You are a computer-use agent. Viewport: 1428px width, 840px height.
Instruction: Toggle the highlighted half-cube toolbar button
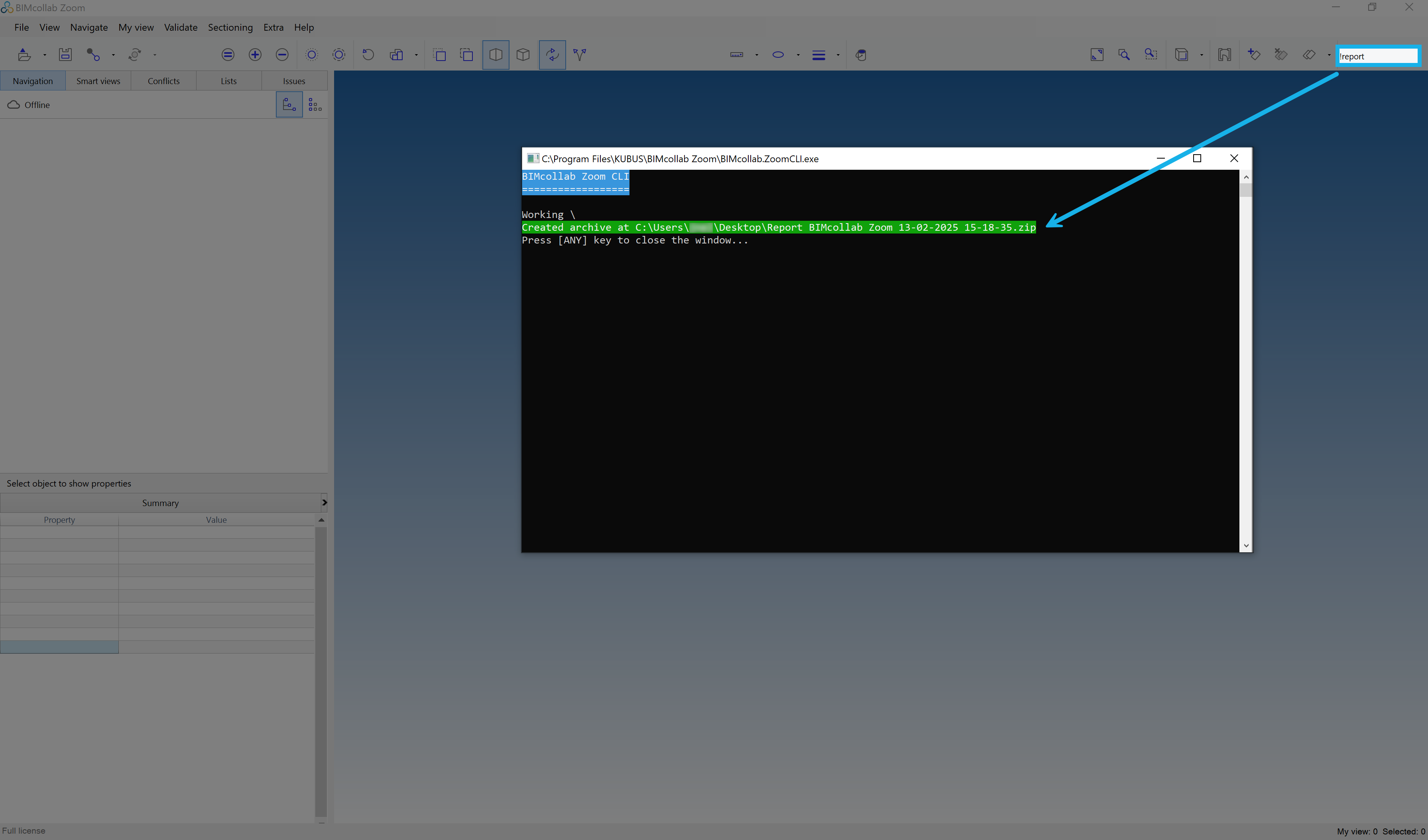click(x=496, y=55)
